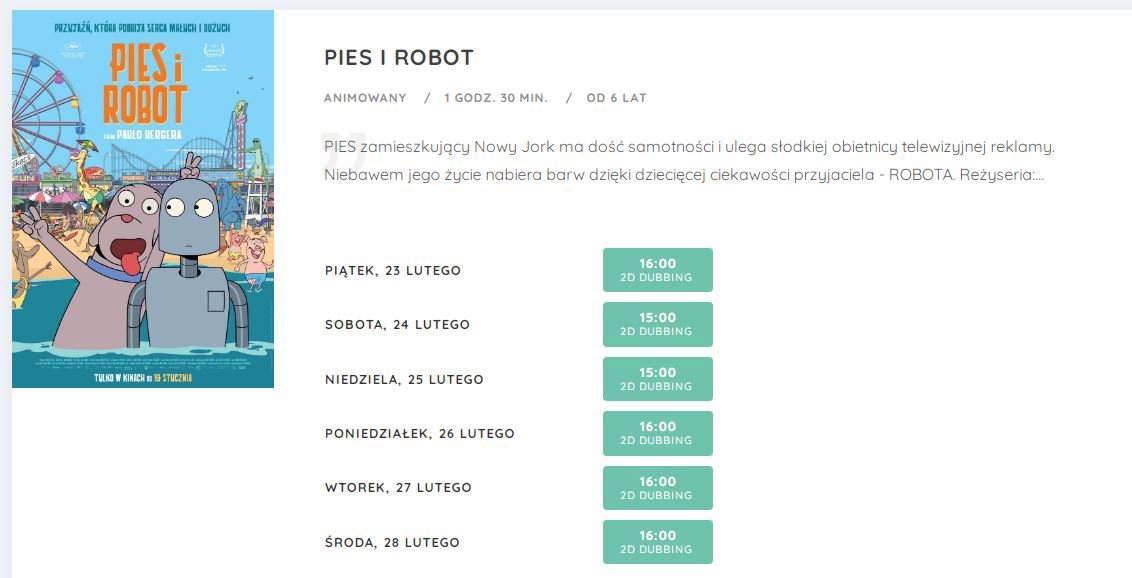Click the PIĄTEK, 23 LUTEGO date label
The height and width of the screenshot is (578, 1132).
point(393,271)
